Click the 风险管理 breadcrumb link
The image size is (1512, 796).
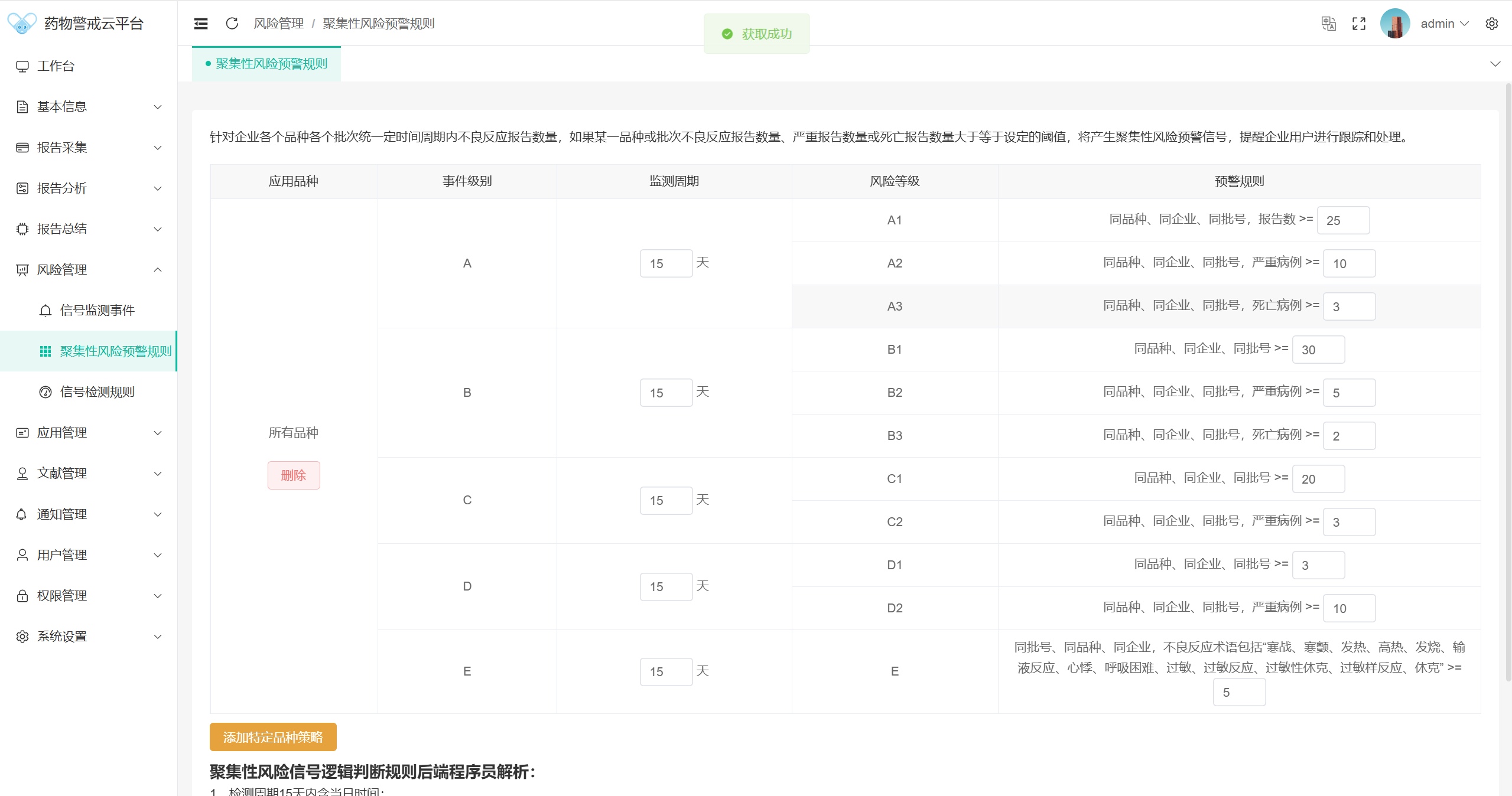[278, 24]
